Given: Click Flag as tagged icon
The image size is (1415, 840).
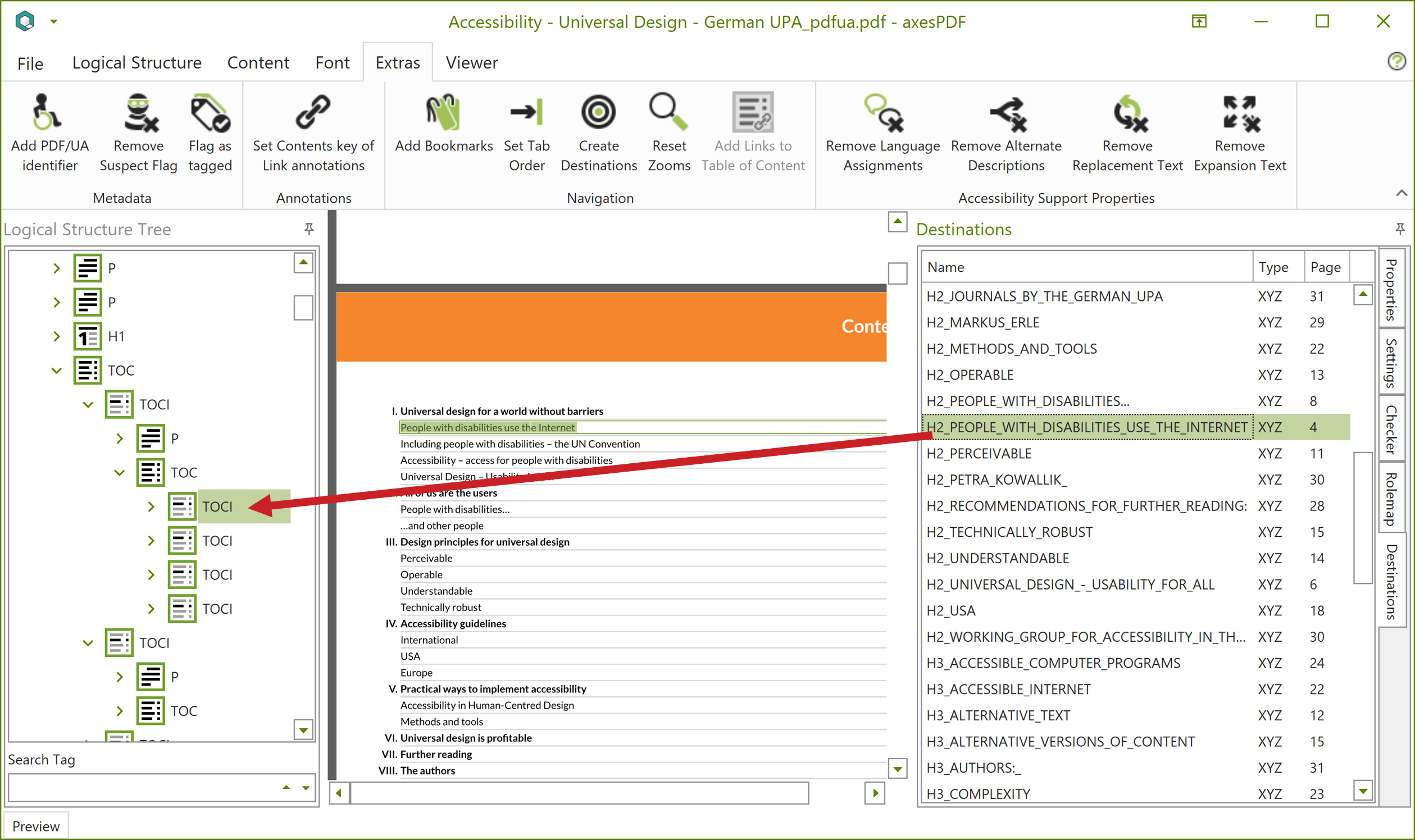Looking at the screenshot, I should pyautogui.click(x=210, y=112).
